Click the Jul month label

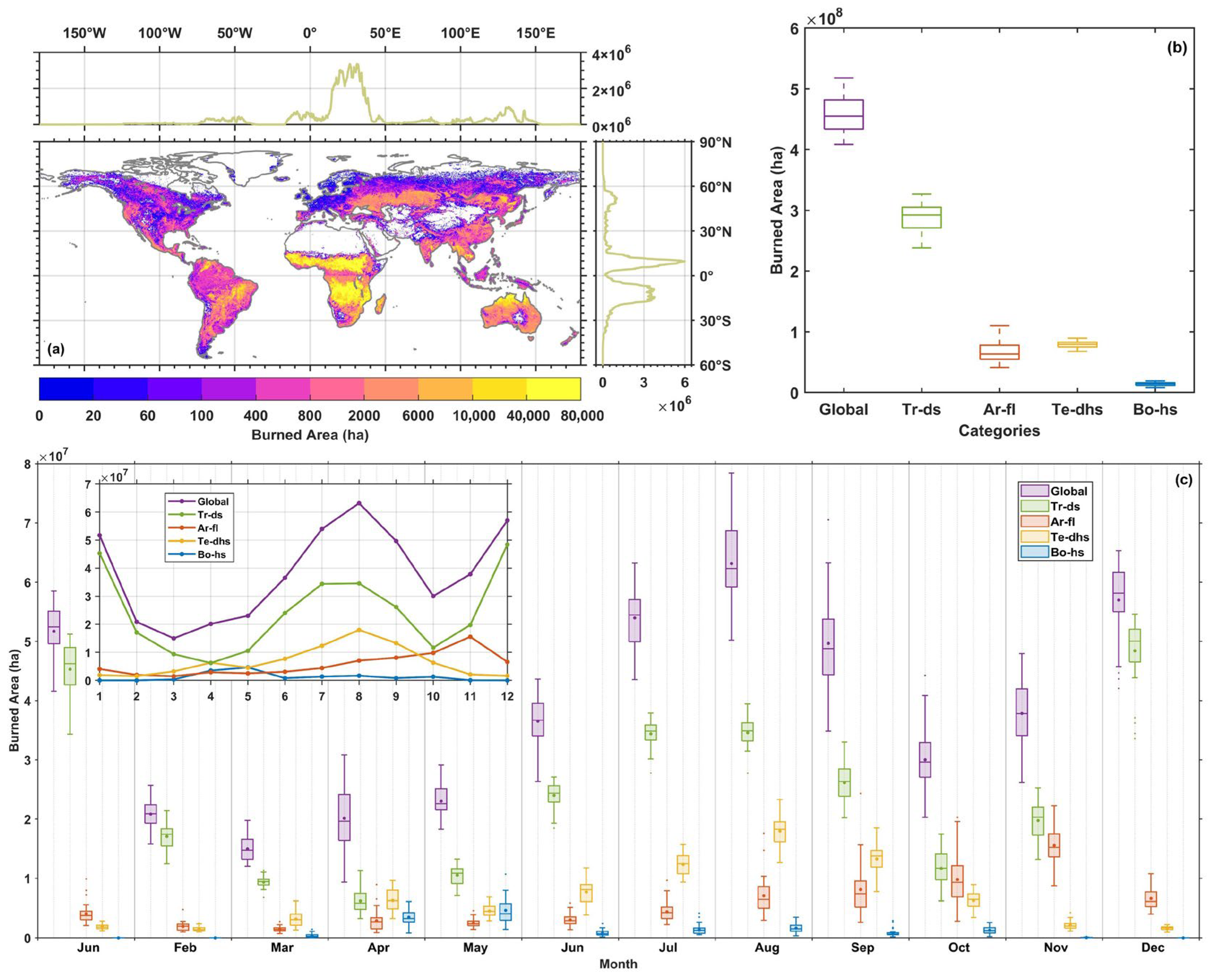point(668,948)
